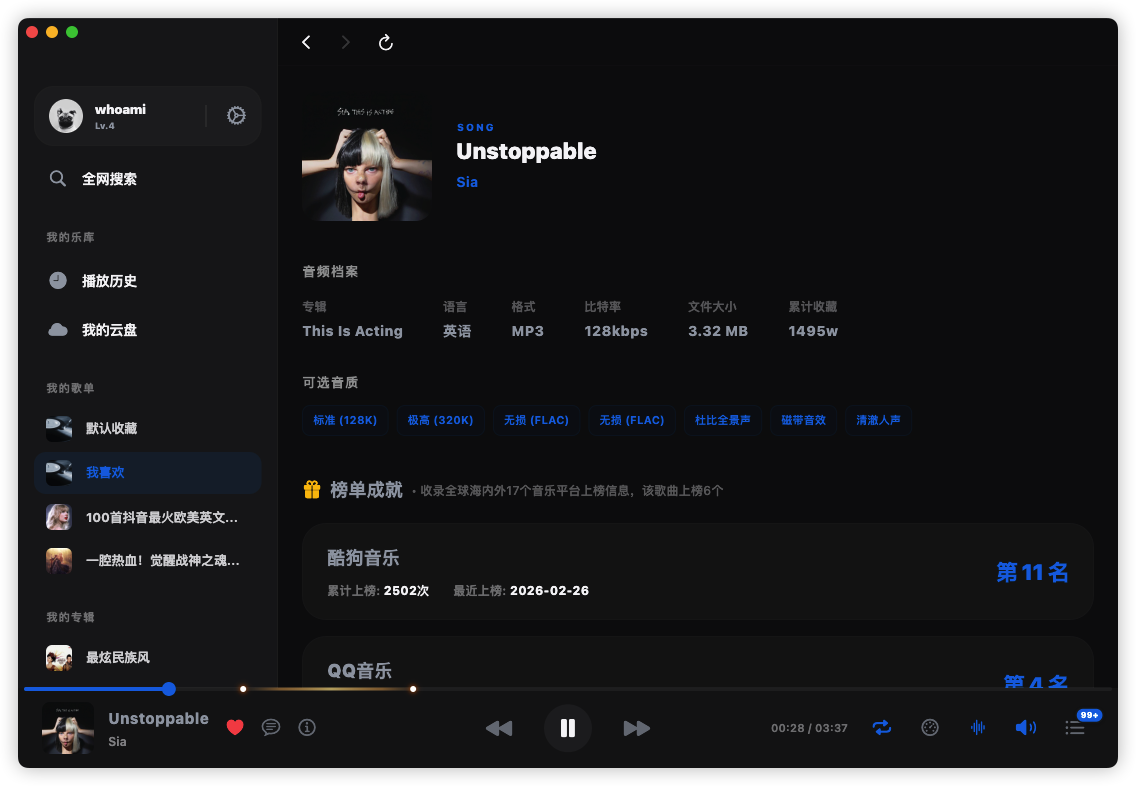This screenshot has width=1136, height=786.
Task: Click the Unstoppable album cover art
Action: coord(367,156)
